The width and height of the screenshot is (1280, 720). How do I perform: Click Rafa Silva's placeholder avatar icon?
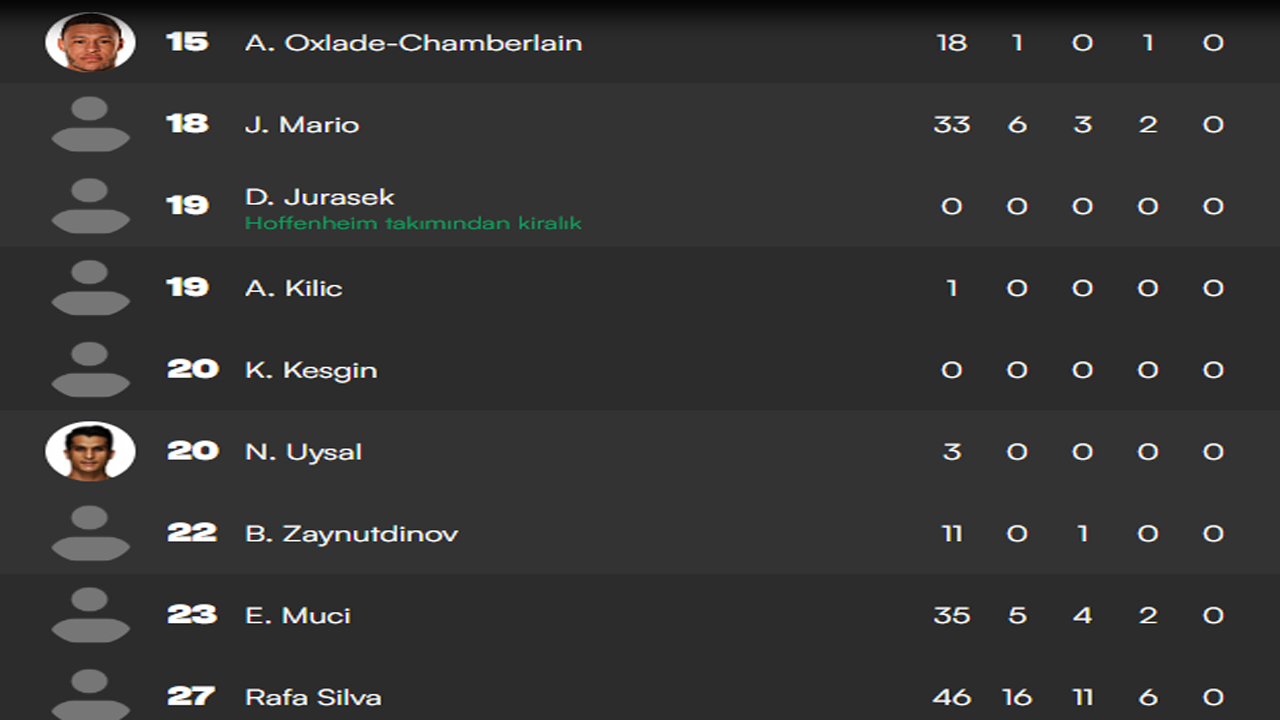(x=90, y=696)
